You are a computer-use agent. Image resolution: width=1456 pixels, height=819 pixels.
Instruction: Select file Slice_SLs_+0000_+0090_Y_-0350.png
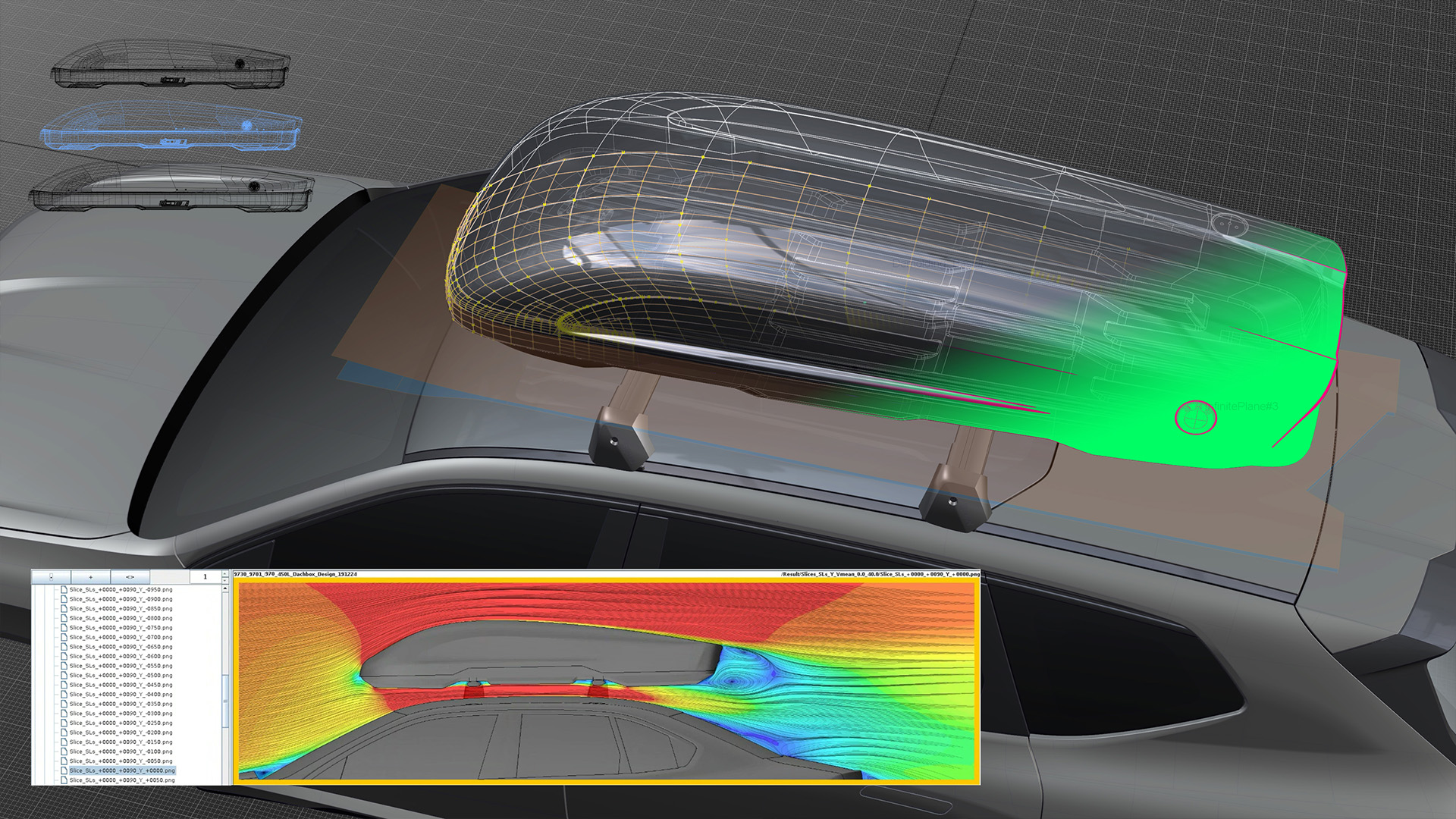click(121, 704)
